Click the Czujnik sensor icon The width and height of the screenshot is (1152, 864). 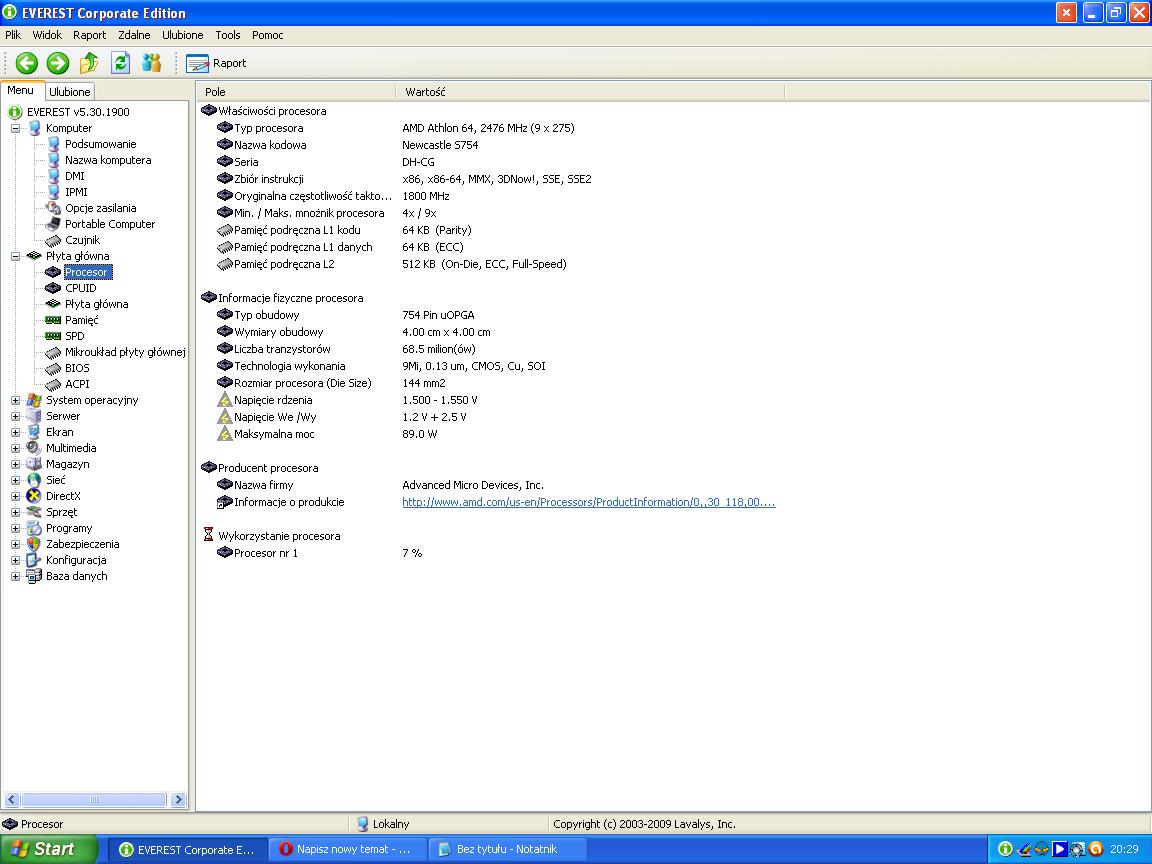pos(53,240)
